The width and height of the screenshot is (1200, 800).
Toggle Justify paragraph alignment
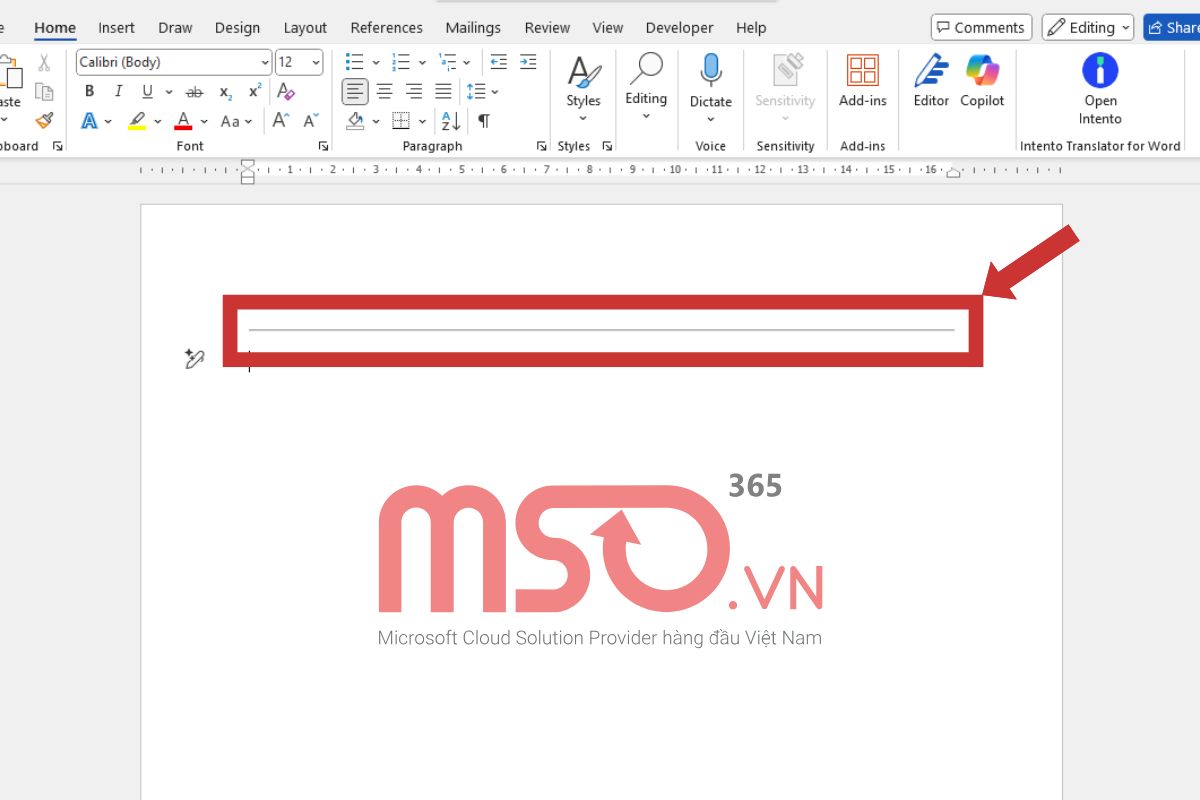[x=443, y=92]
